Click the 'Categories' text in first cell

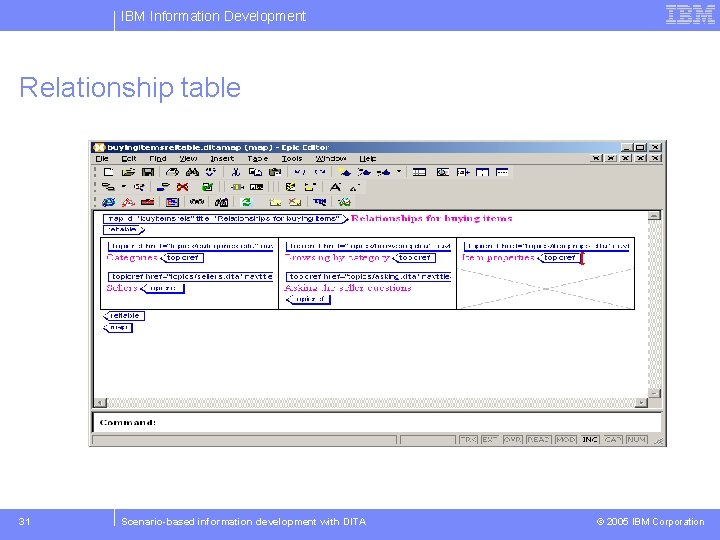pyautogui.click(x=132, y=258)
